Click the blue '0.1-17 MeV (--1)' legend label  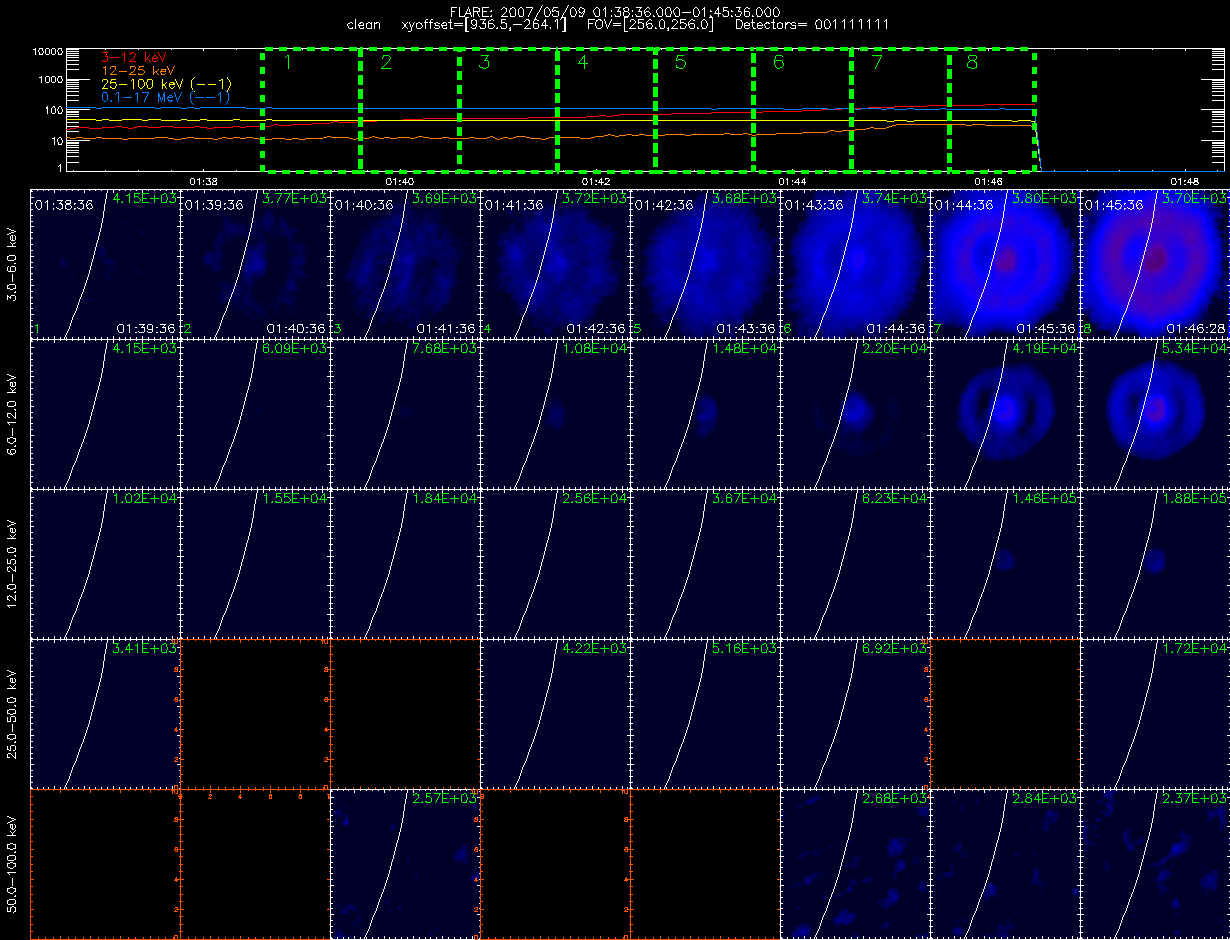click(166, 97)
